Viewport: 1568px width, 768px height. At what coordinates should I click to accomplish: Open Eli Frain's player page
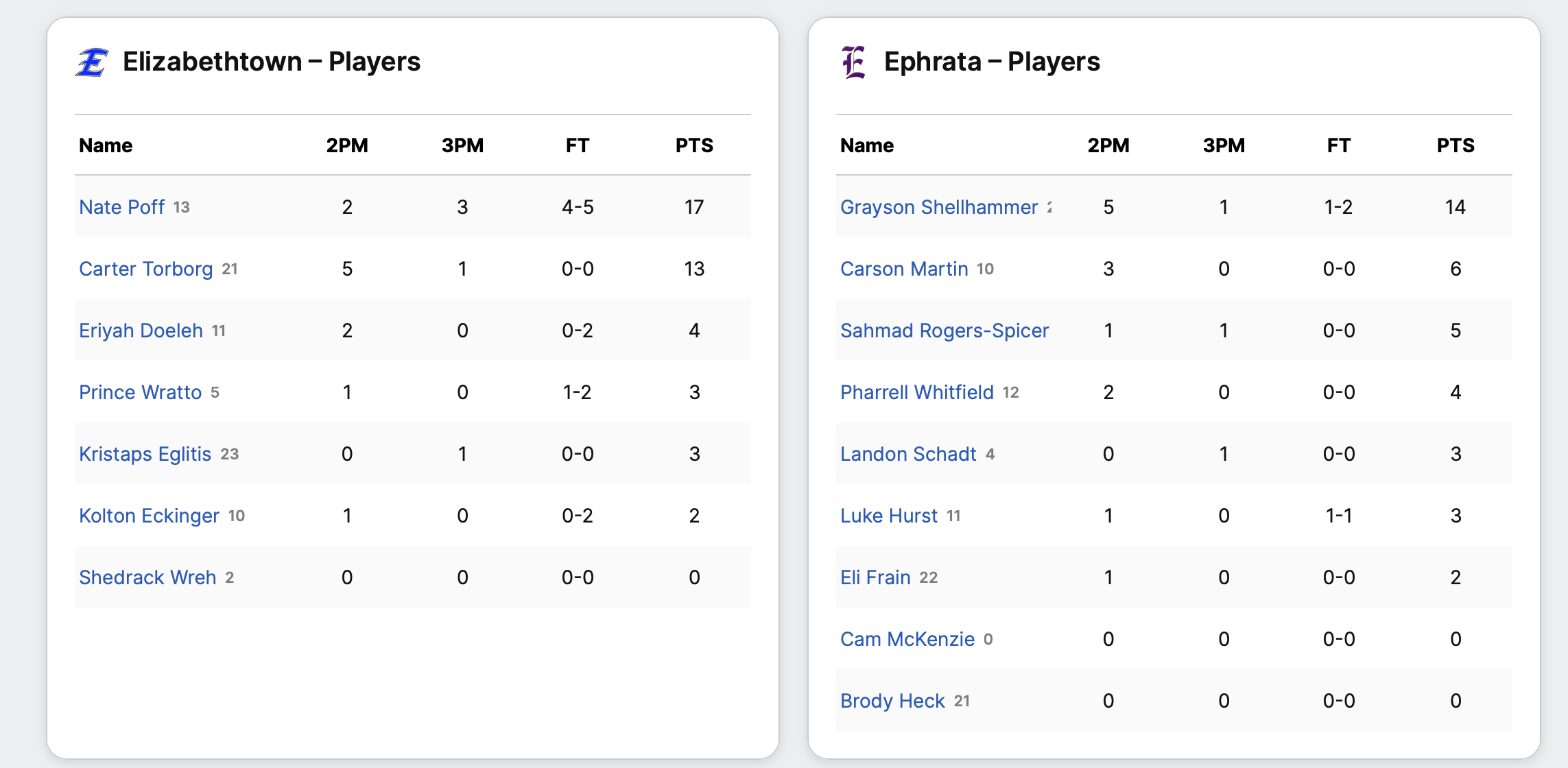(x=875, y=577)
